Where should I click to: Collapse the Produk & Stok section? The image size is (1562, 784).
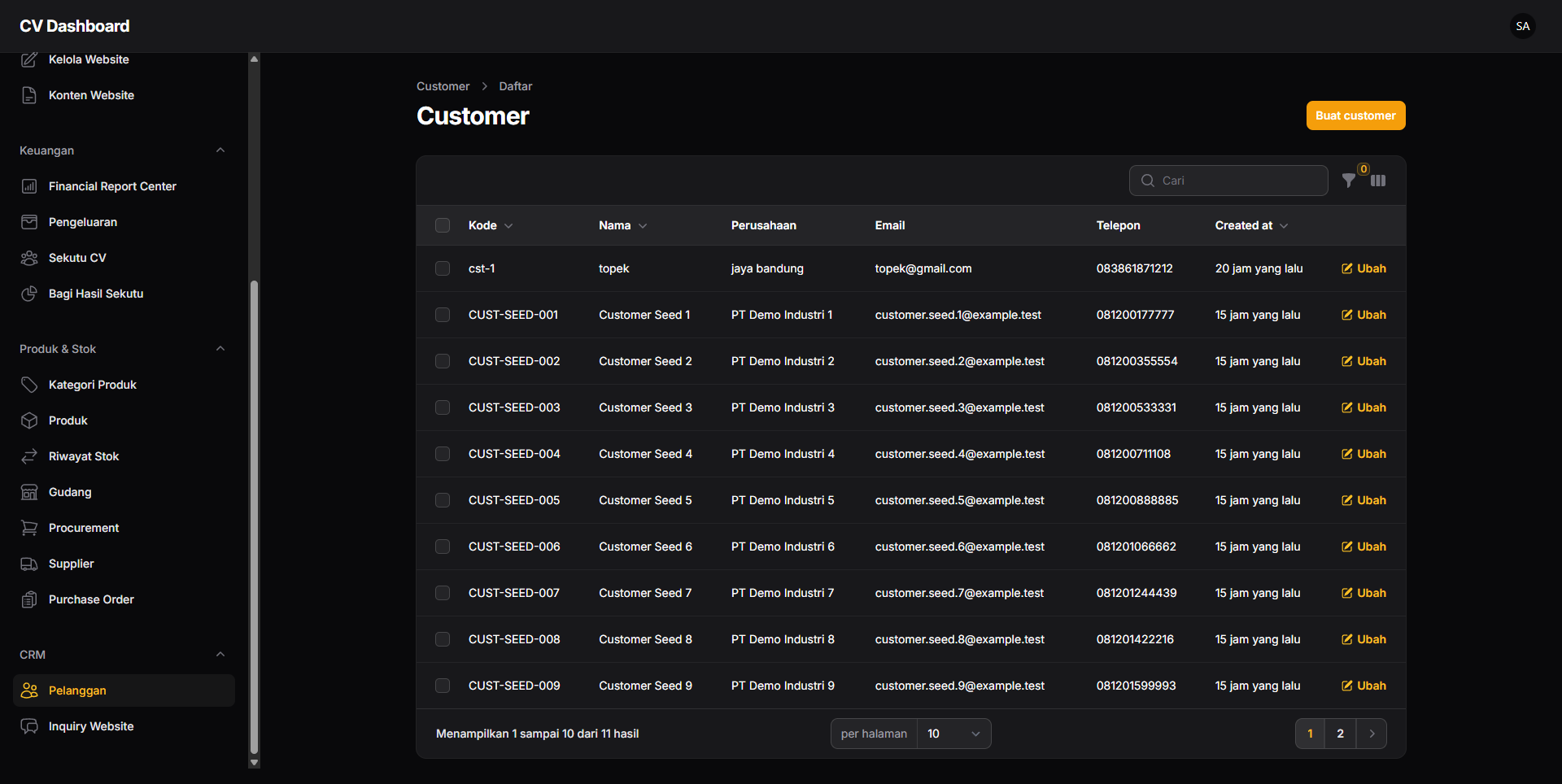pos(220,349)
